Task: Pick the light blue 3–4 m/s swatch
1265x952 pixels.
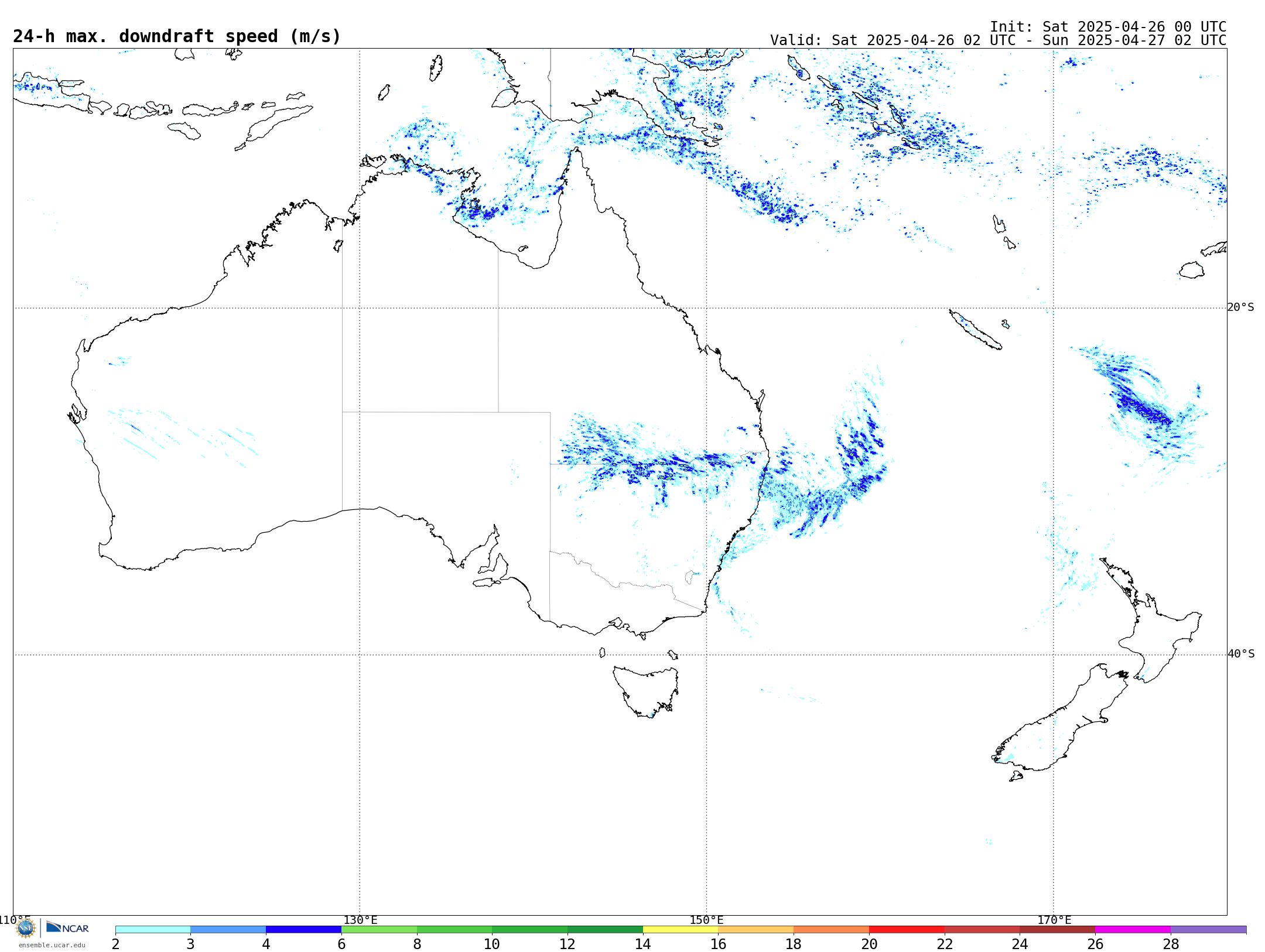Action: click(x=228, y=930)
